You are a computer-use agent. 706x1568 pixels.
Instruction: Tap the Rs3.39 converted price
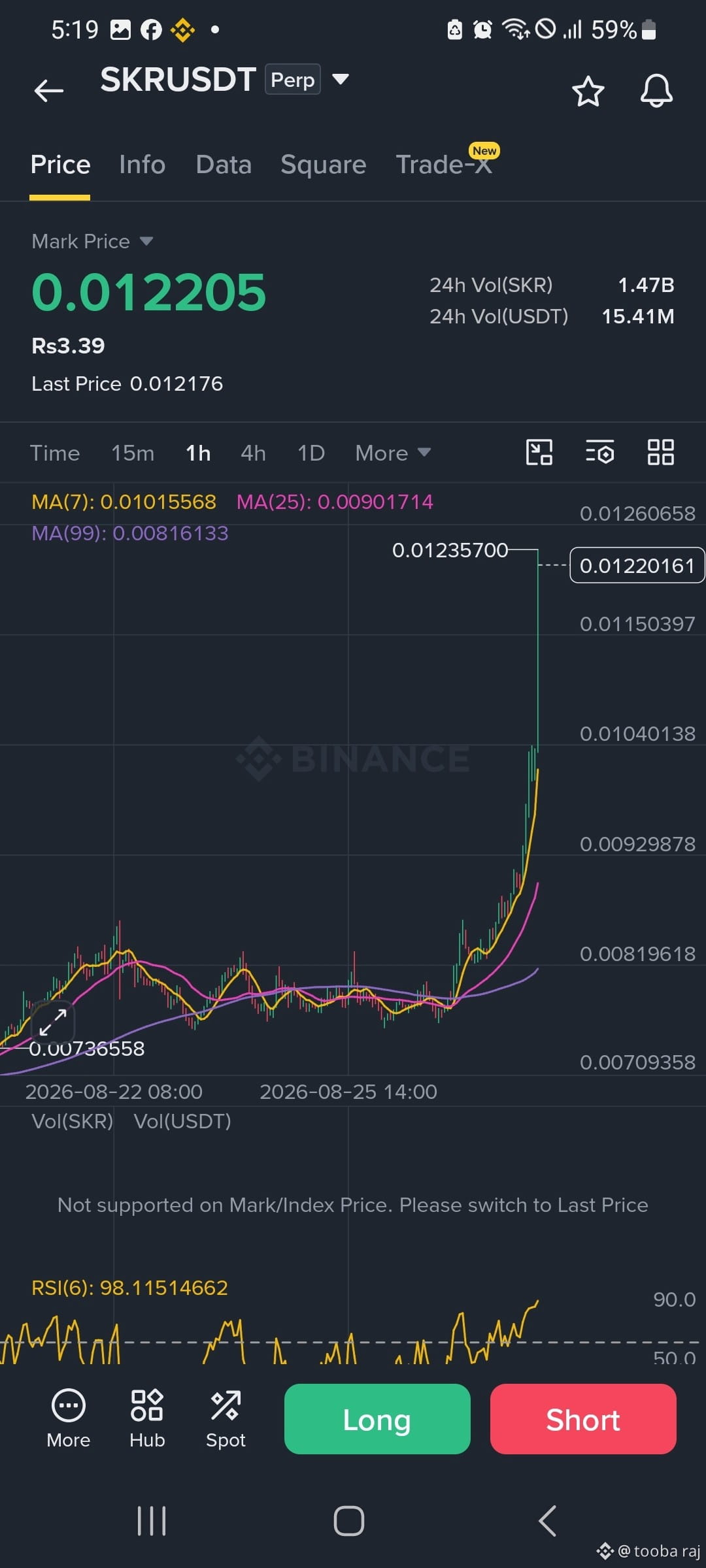68,346
